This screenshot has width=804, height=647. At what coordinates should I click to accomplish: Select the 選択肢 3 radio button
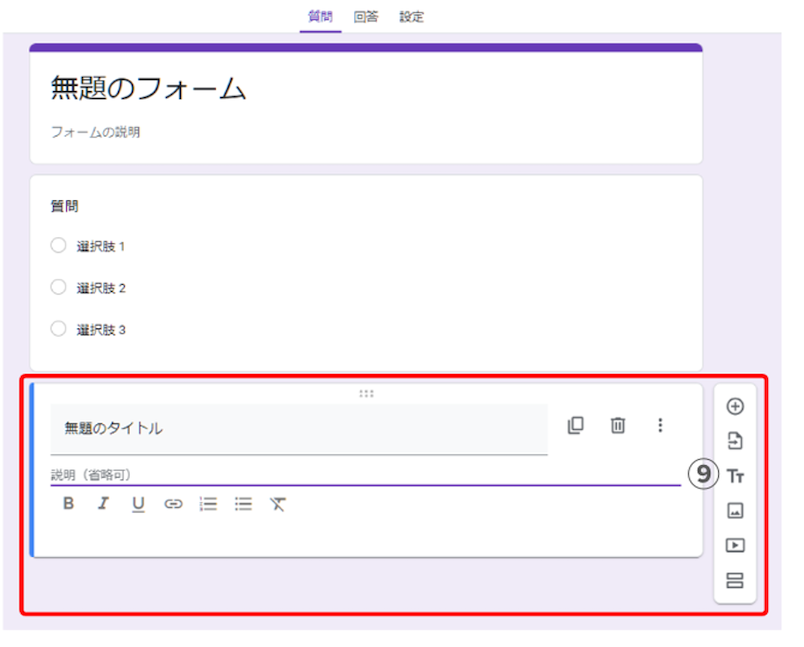pos(58,329)
